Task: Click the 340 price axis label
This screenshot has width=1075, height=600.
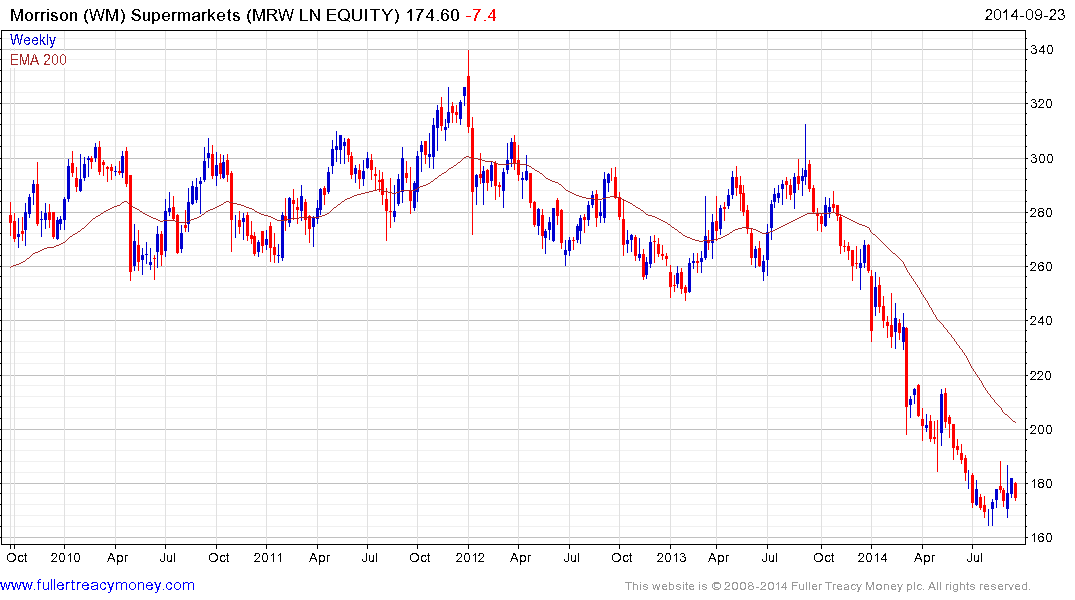Action: click(1041, 50)
